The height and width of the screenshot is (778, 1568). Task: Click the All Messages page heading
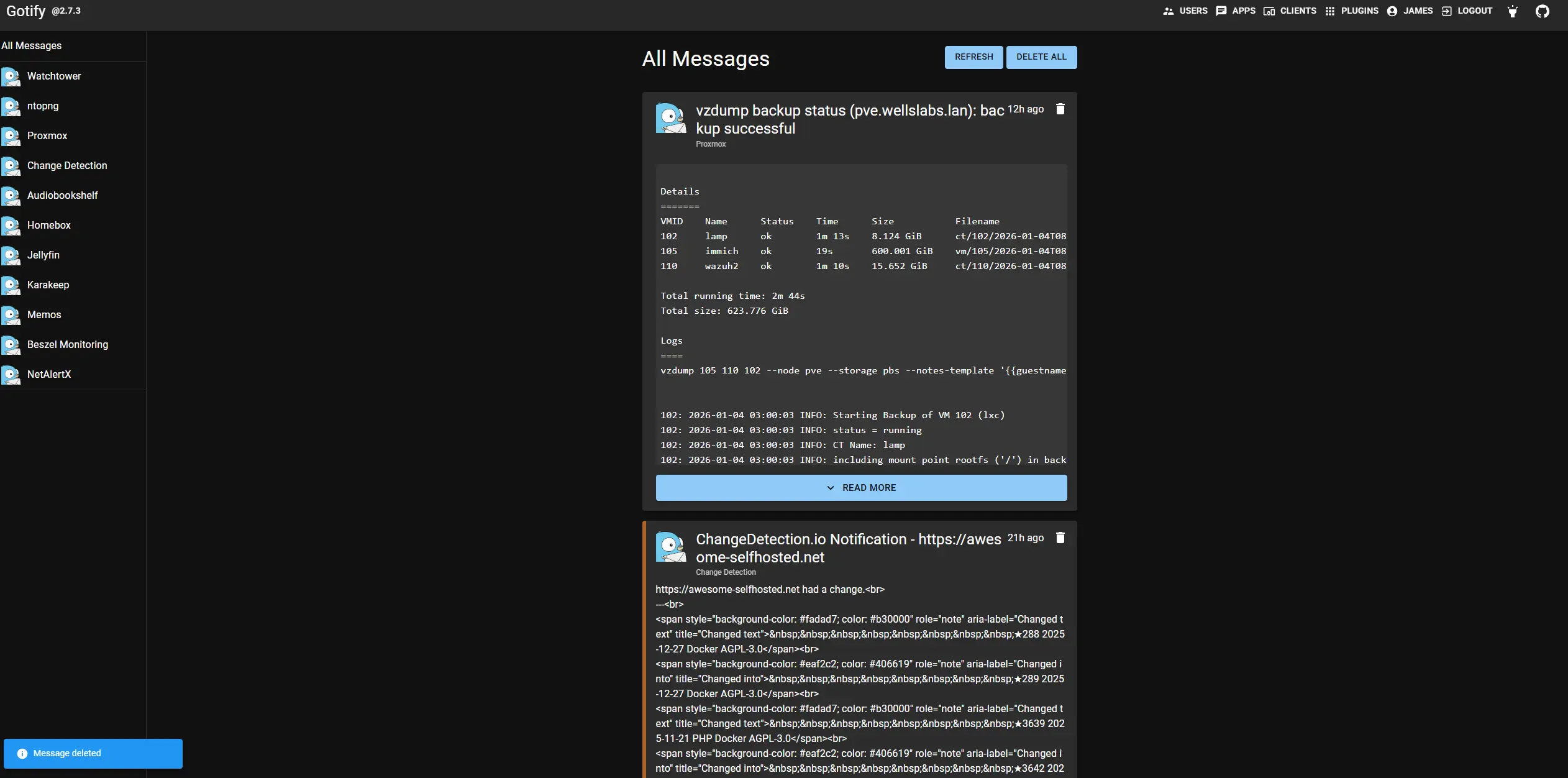point(706,59)
